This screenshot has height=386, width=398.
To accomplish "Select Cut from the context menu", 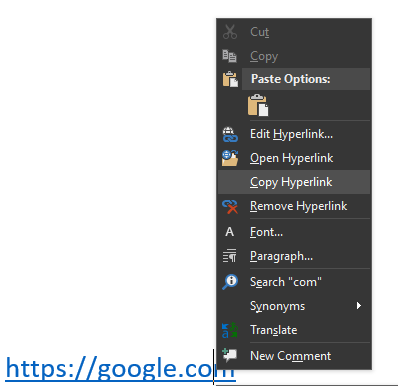I will tap(294, 32).
